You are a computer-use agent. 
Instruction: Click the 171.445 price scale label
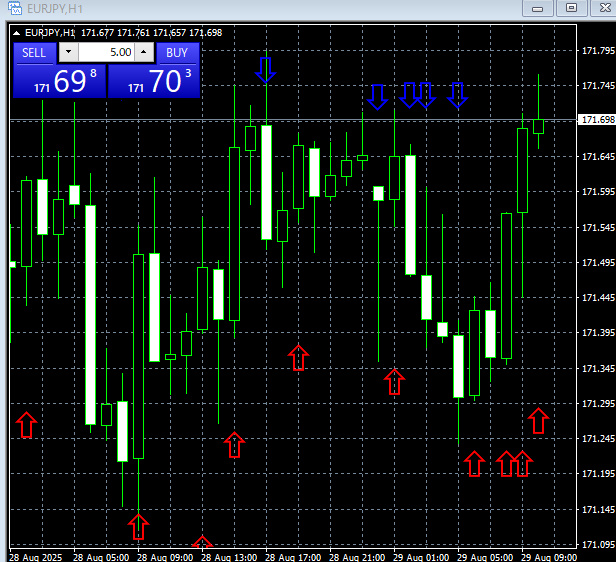point(598,298)
